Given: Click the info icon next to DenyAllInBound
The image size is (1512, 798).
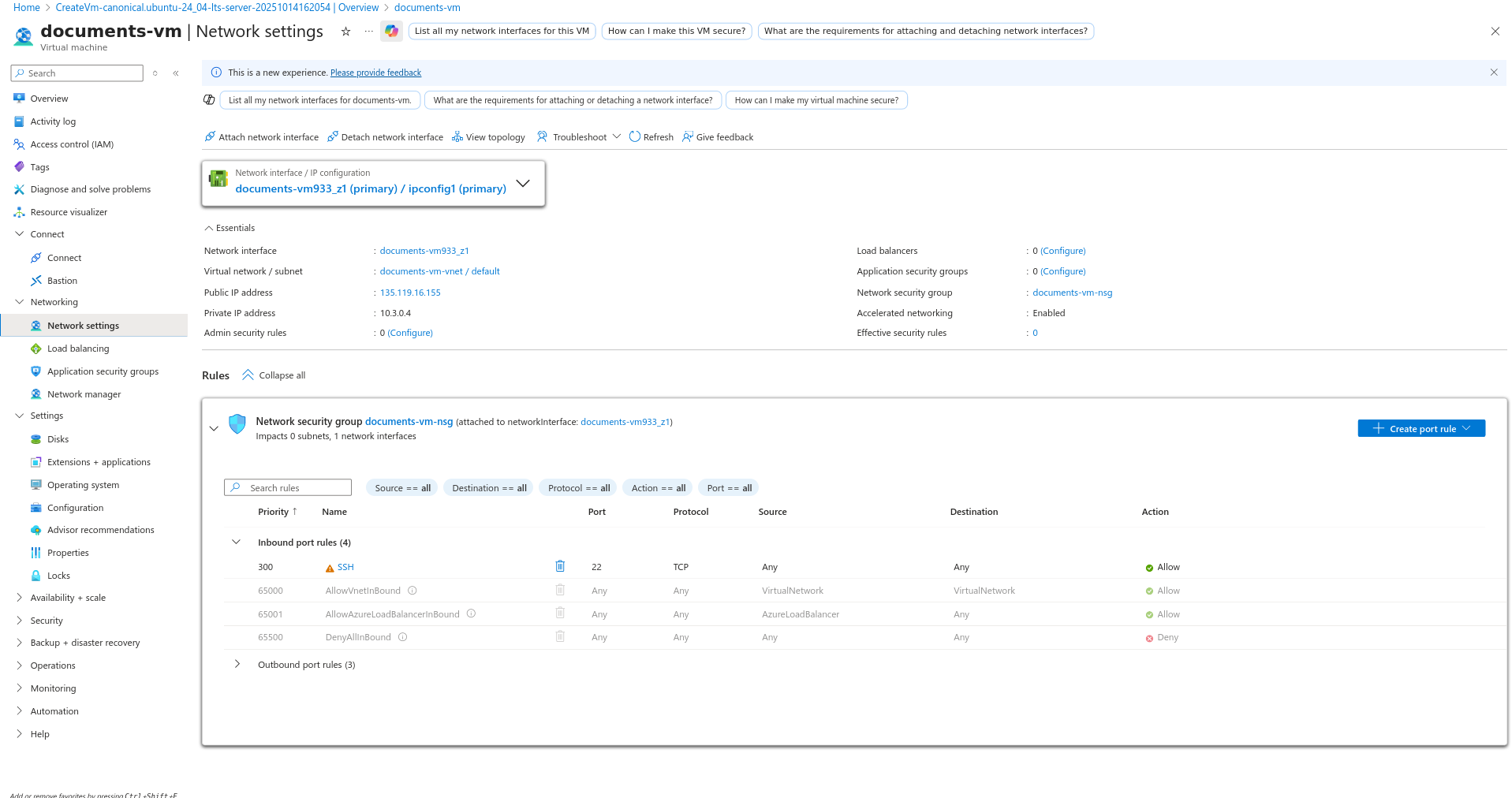Looking at the screenshot, I should 402,637.
